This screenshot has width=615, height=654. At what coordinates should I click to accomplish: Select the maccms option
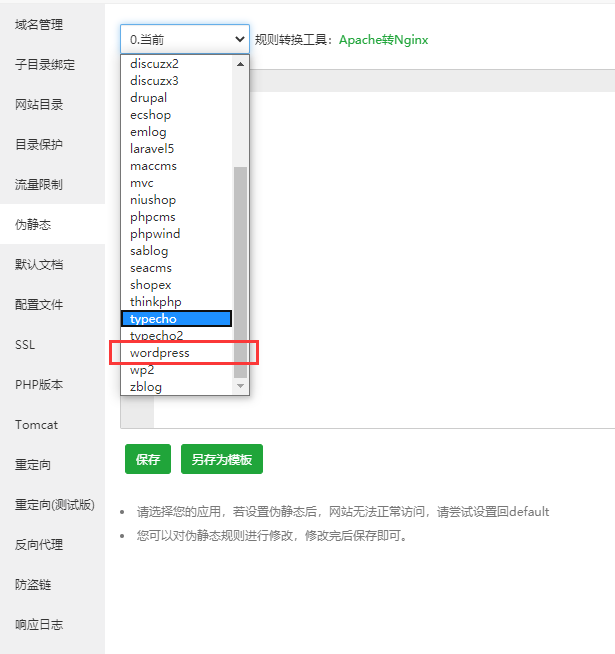[176, 166]
